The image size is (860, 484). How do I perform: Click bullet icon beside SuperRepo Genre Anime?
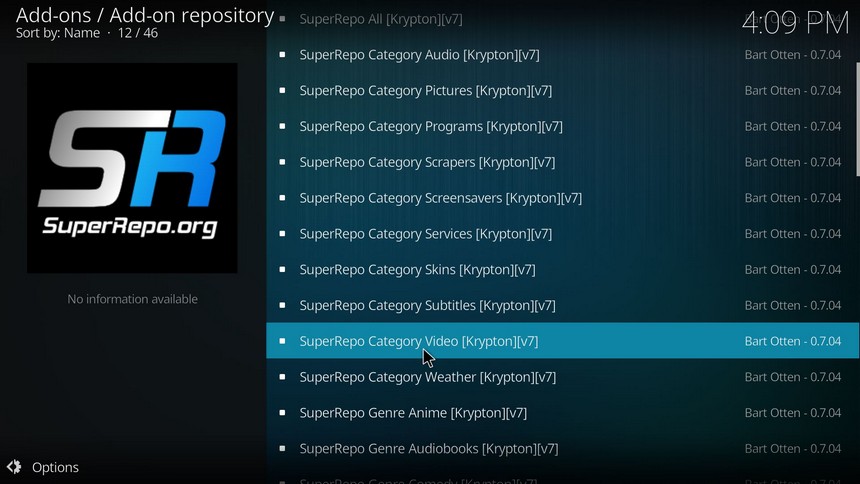tap(282, 413)
